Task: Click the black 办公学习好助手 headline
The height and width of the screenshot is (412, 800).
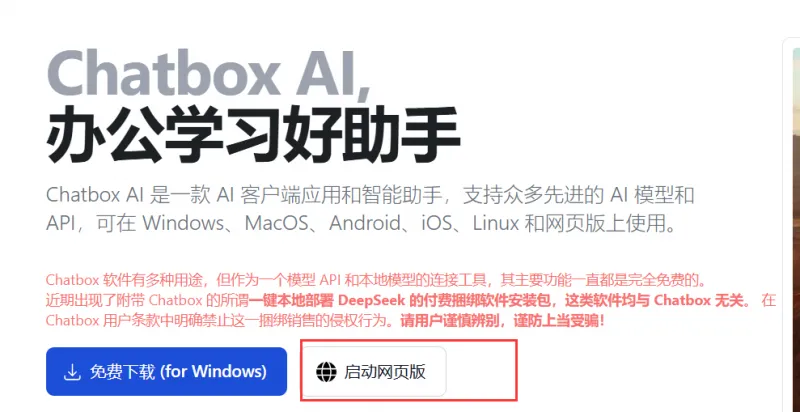Action: pyautogui.click(x=253, y=135)
